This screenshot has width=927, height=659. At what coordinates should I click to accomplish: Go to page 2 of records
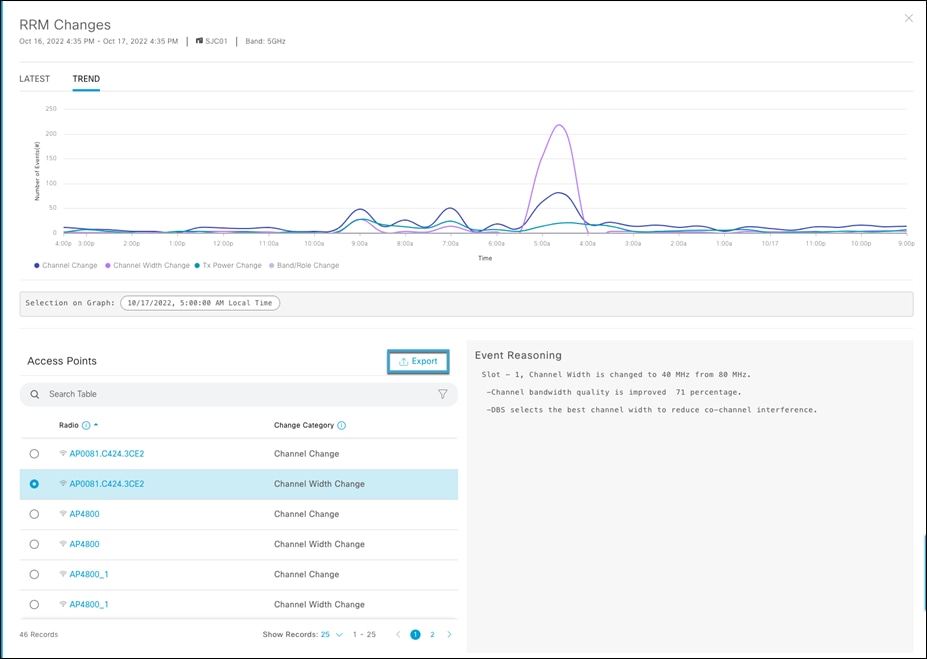pos(432,635)
